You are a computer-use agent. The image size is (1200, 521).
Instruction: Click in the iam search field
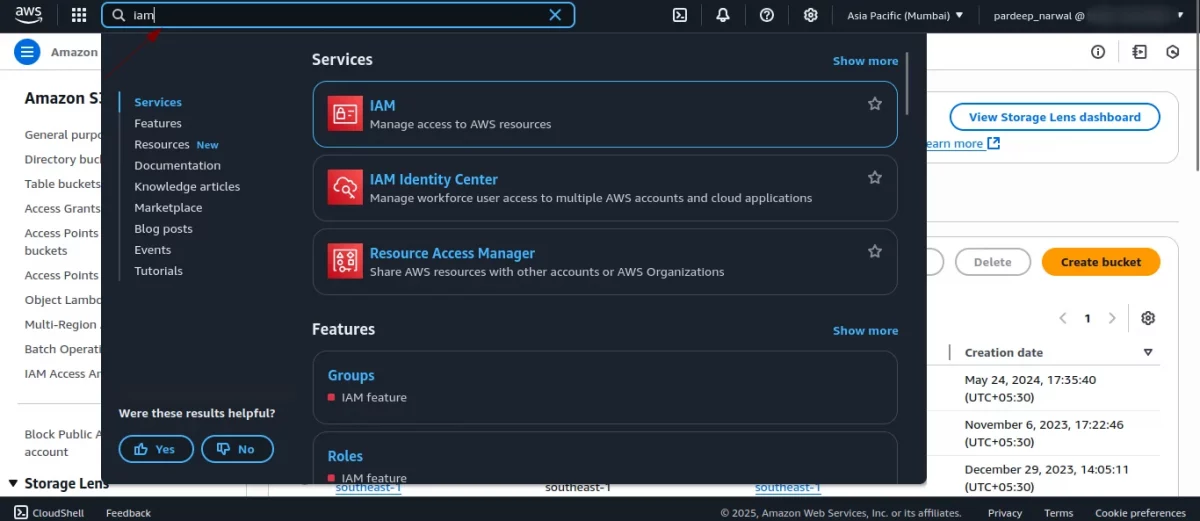pyautogui.click(x=338, y=15)
